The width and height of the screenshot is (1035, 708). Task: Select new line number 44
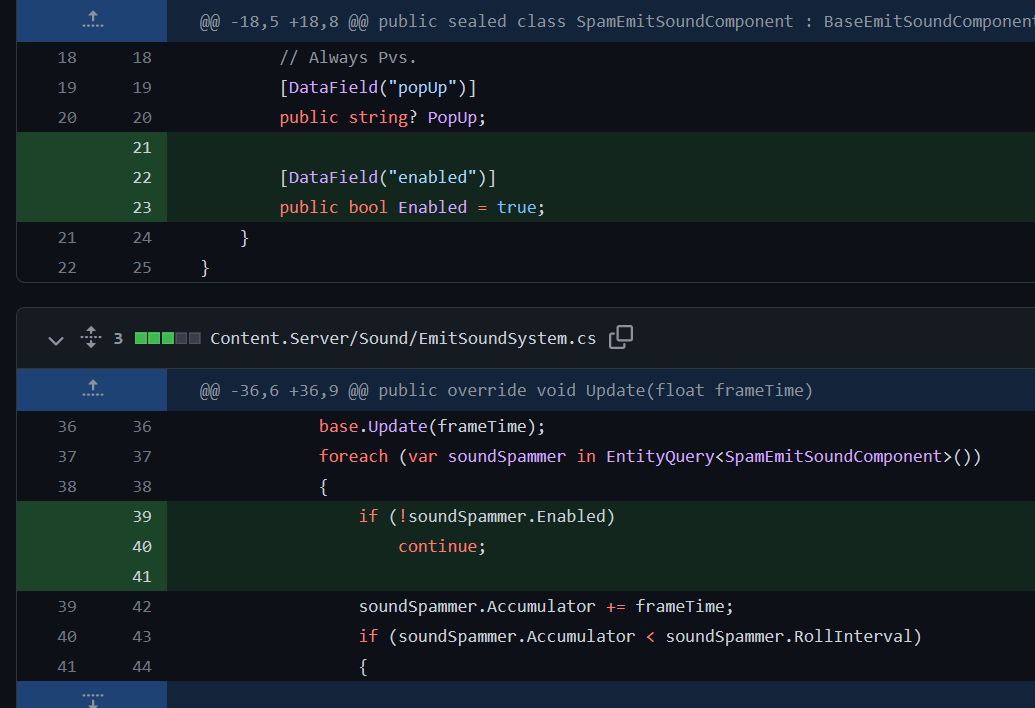tap(140, 666)
